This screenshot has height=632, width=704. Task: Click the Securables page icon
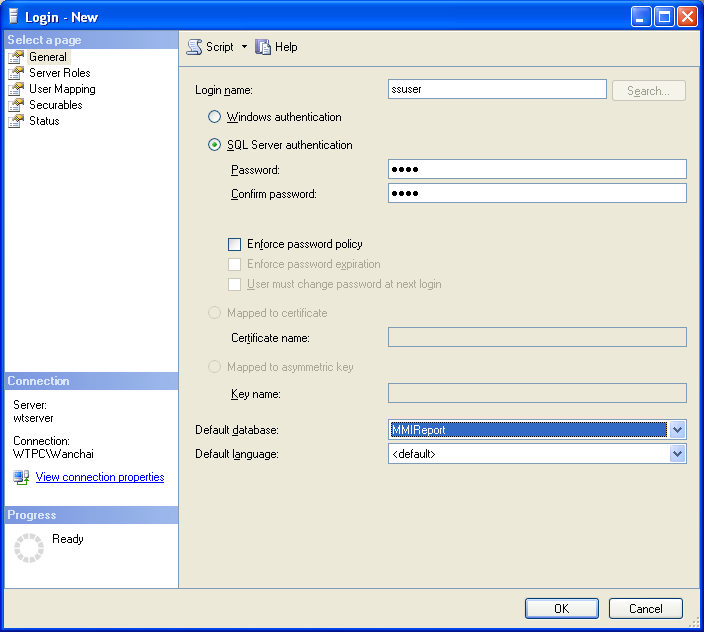pos(16,105)
